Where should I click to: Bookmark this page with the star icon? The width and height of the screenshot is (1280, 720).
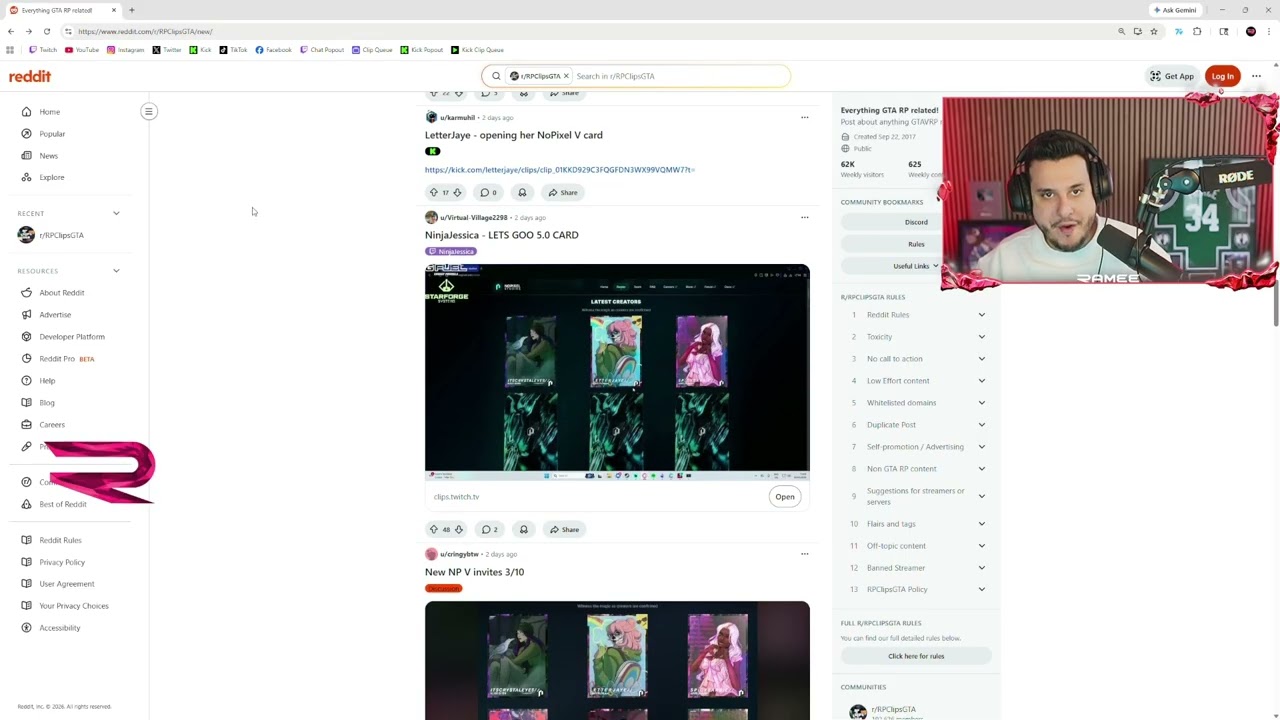click(1154, 31)
